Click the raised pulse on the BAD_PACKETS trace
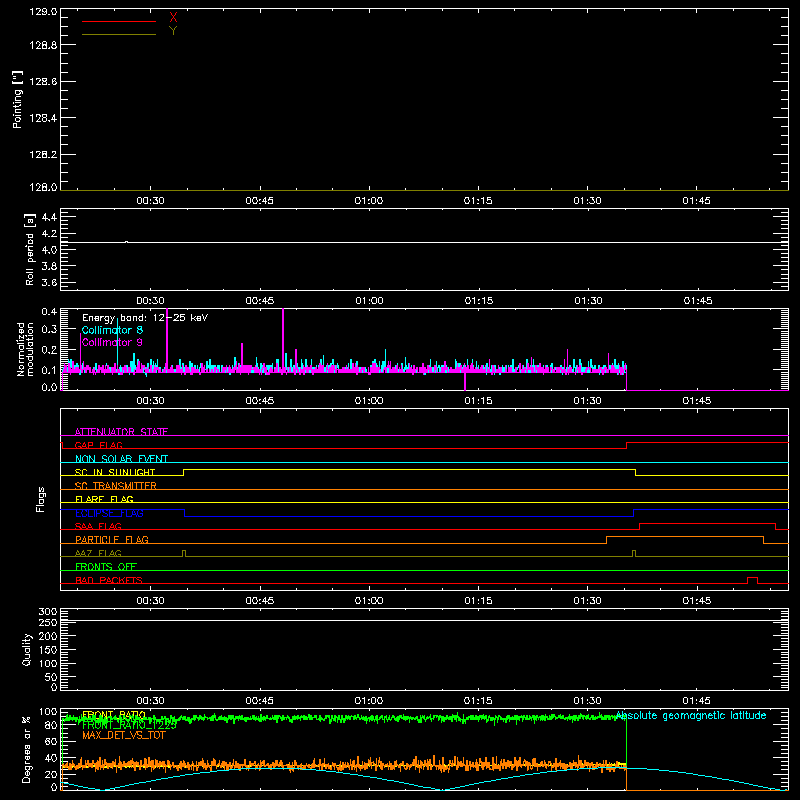This screenshot has width=800, height=800. pos(752,578)
